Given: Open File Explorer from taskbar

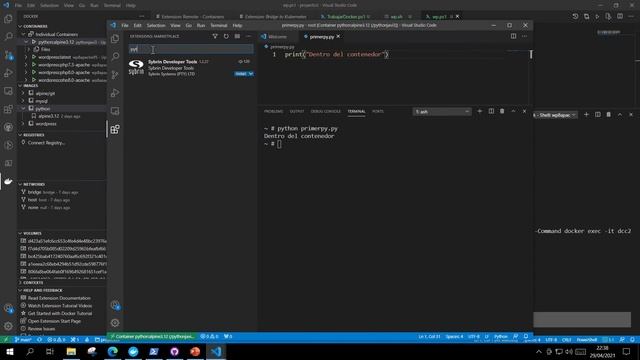Looking at the screenshot, I should pos(71,351).
